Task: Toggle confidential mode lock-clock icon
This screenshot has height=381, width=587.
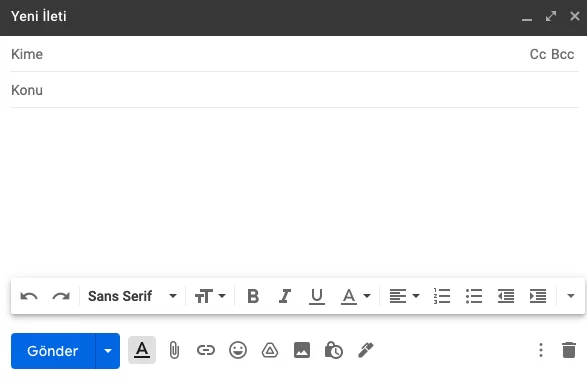Action: point(334,350)
